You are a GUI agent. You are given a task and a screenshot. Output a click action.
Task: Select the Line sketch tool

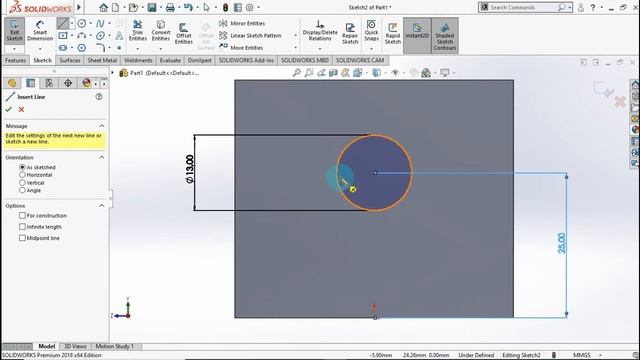click(x=63, y=23)
